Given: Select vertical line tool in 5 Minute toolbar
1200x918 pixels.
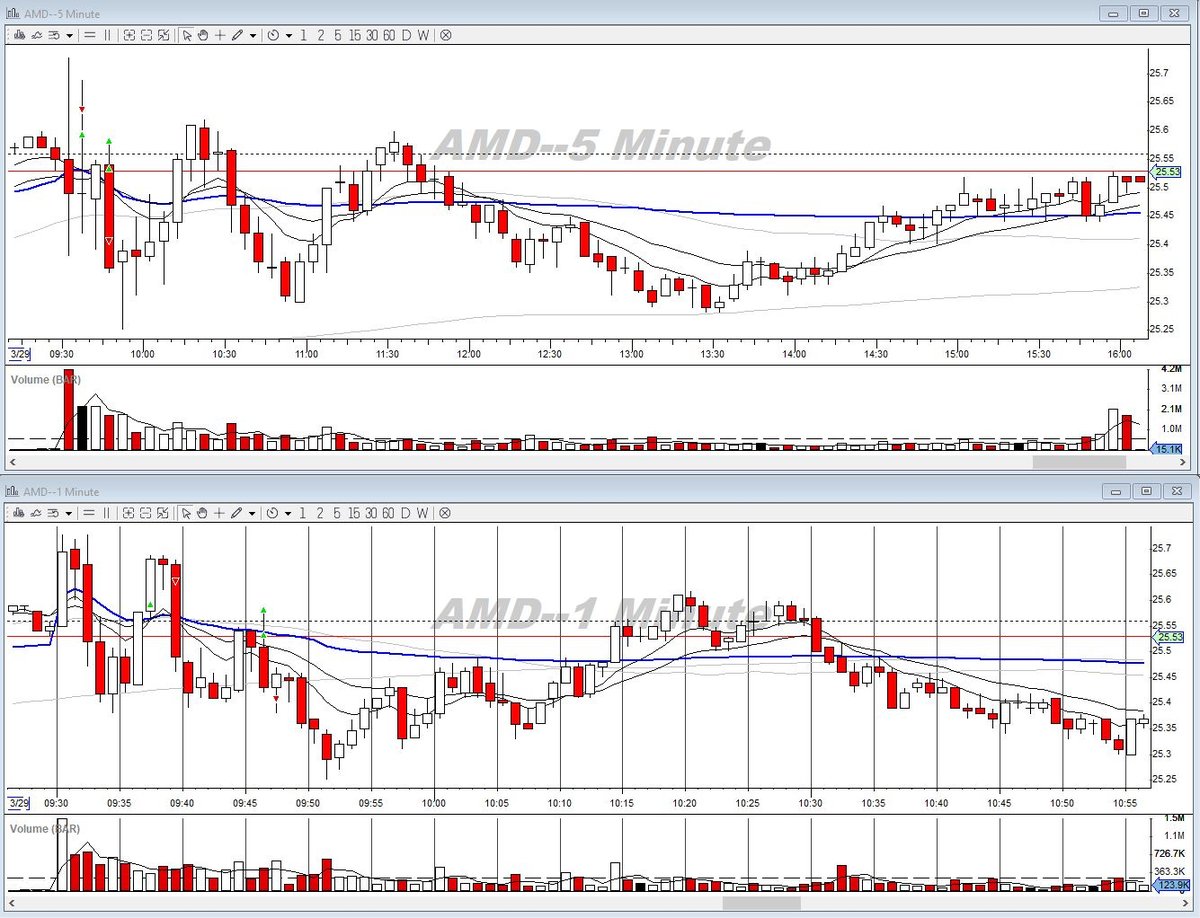Looking at the screenshot, I should [x=107, y=35].
